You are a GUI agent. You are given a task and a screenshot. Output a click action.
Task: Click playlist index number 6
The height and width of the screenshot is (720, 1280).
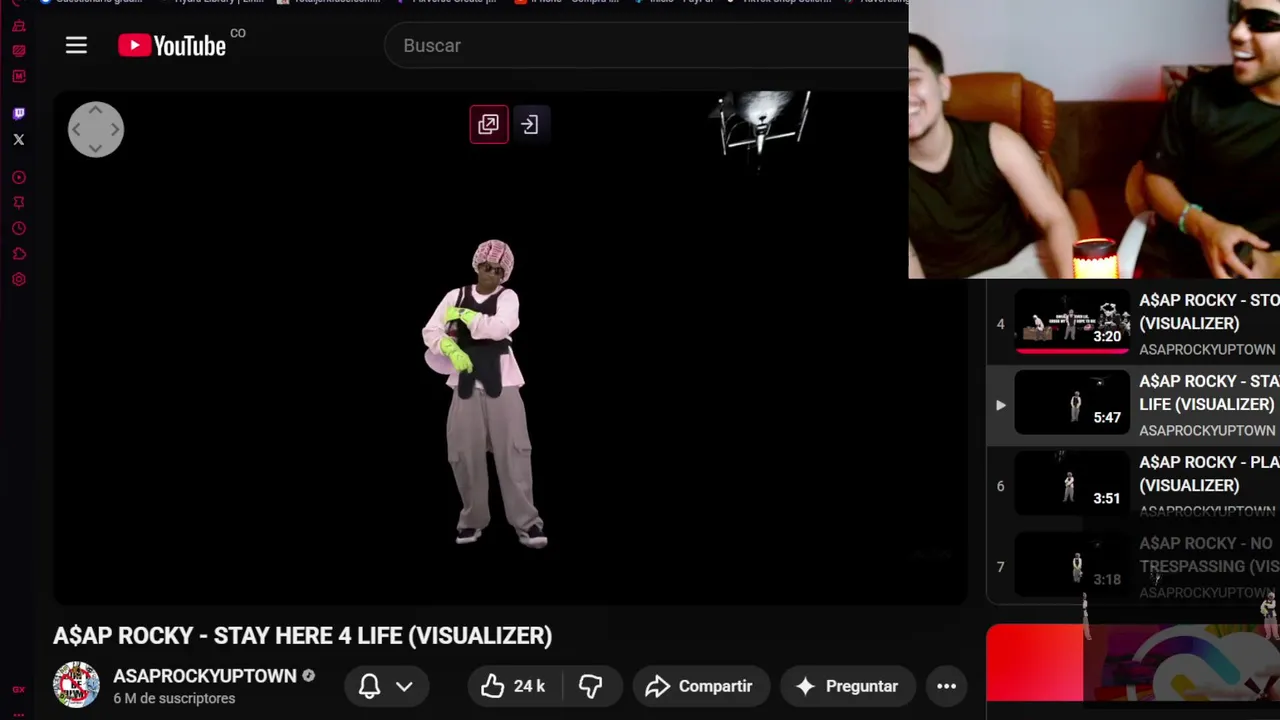click(x=1000, y=486)
